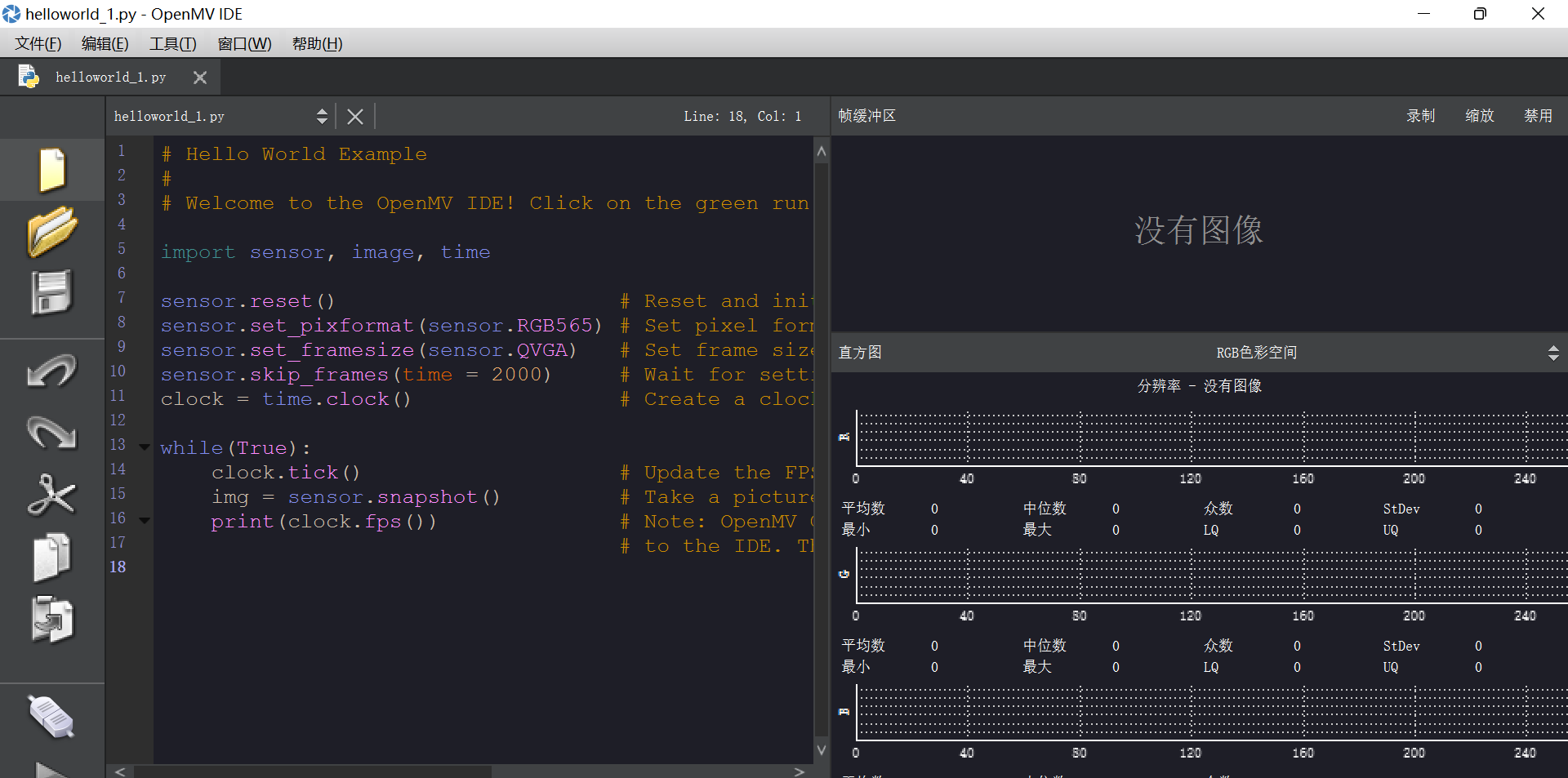
Task: Open the 帮助(H) menu
Action: click(318, 43)
